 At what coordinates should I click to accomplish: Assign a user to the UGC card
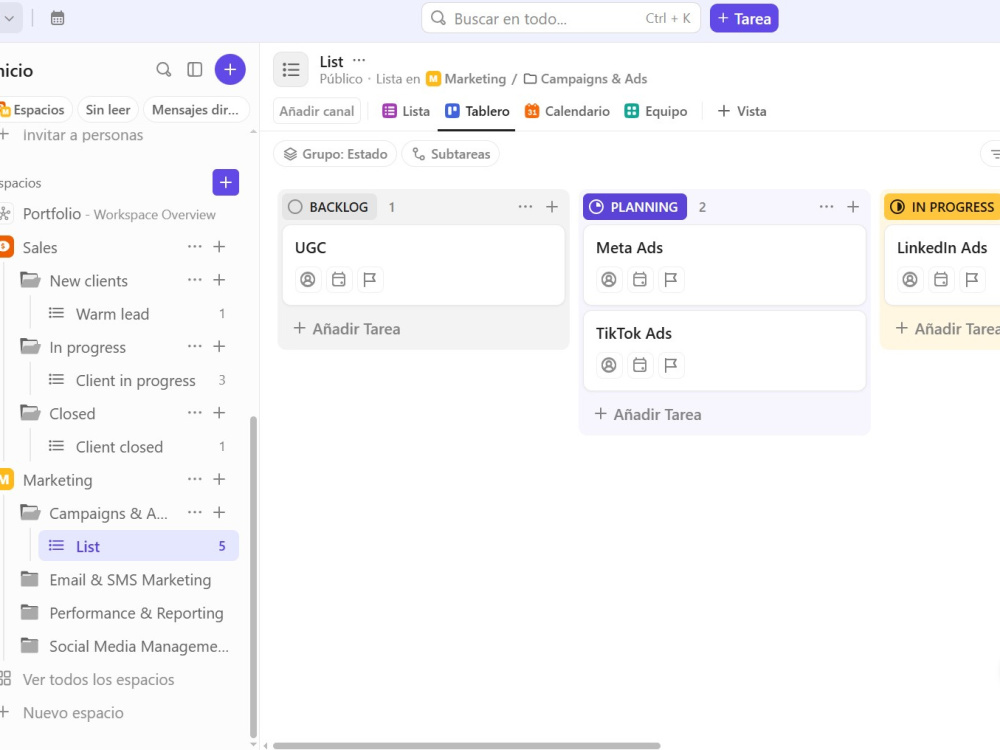tap(308, 279)
